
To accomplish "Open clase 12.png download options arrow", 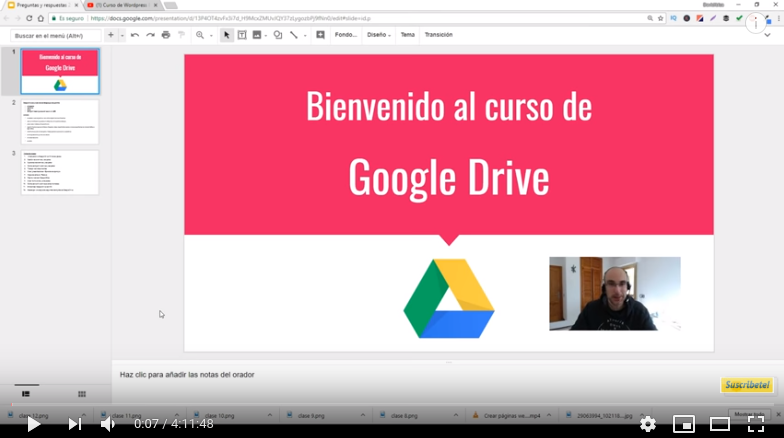I will tap(84, 416).
